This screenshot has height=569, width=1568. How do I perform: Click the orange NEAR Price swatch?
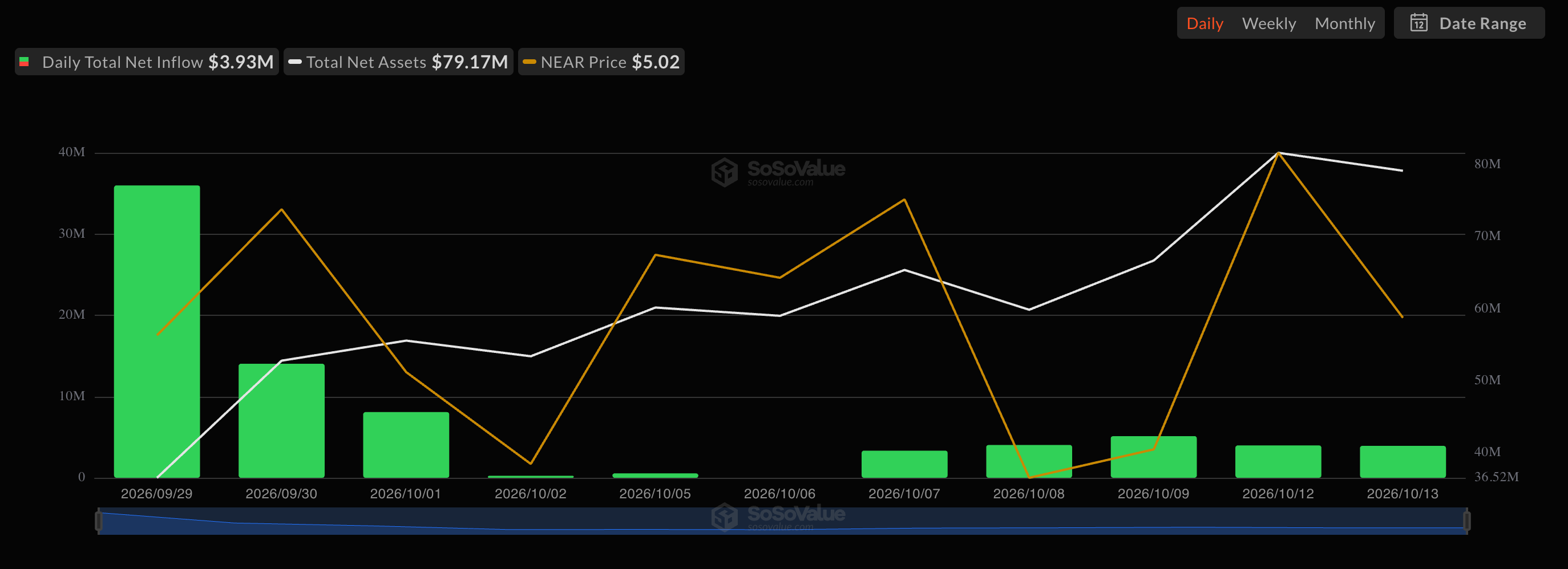click(530, 62)
